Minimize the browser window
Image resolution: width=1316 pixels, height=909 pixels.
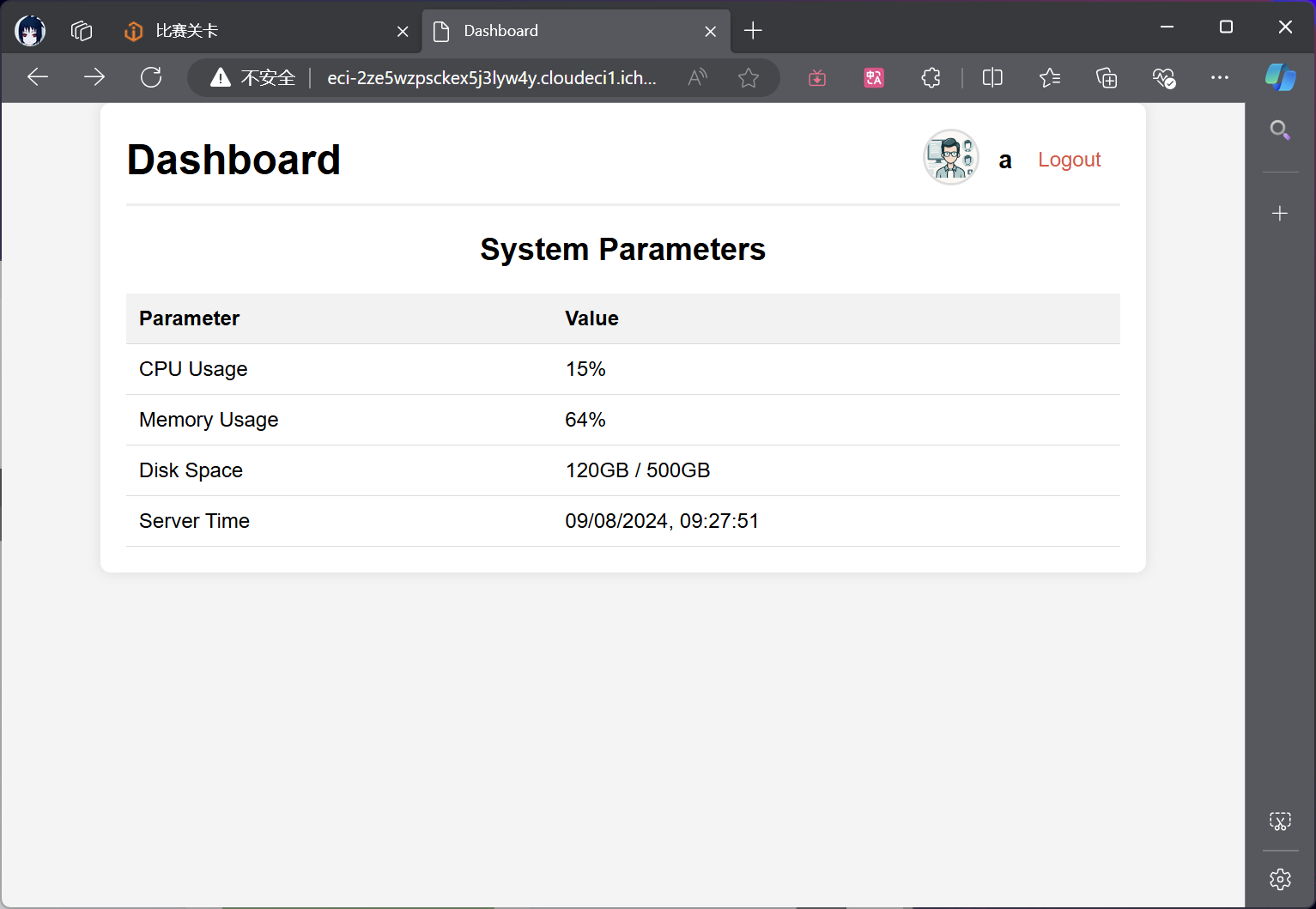(x=1167, y=27)
